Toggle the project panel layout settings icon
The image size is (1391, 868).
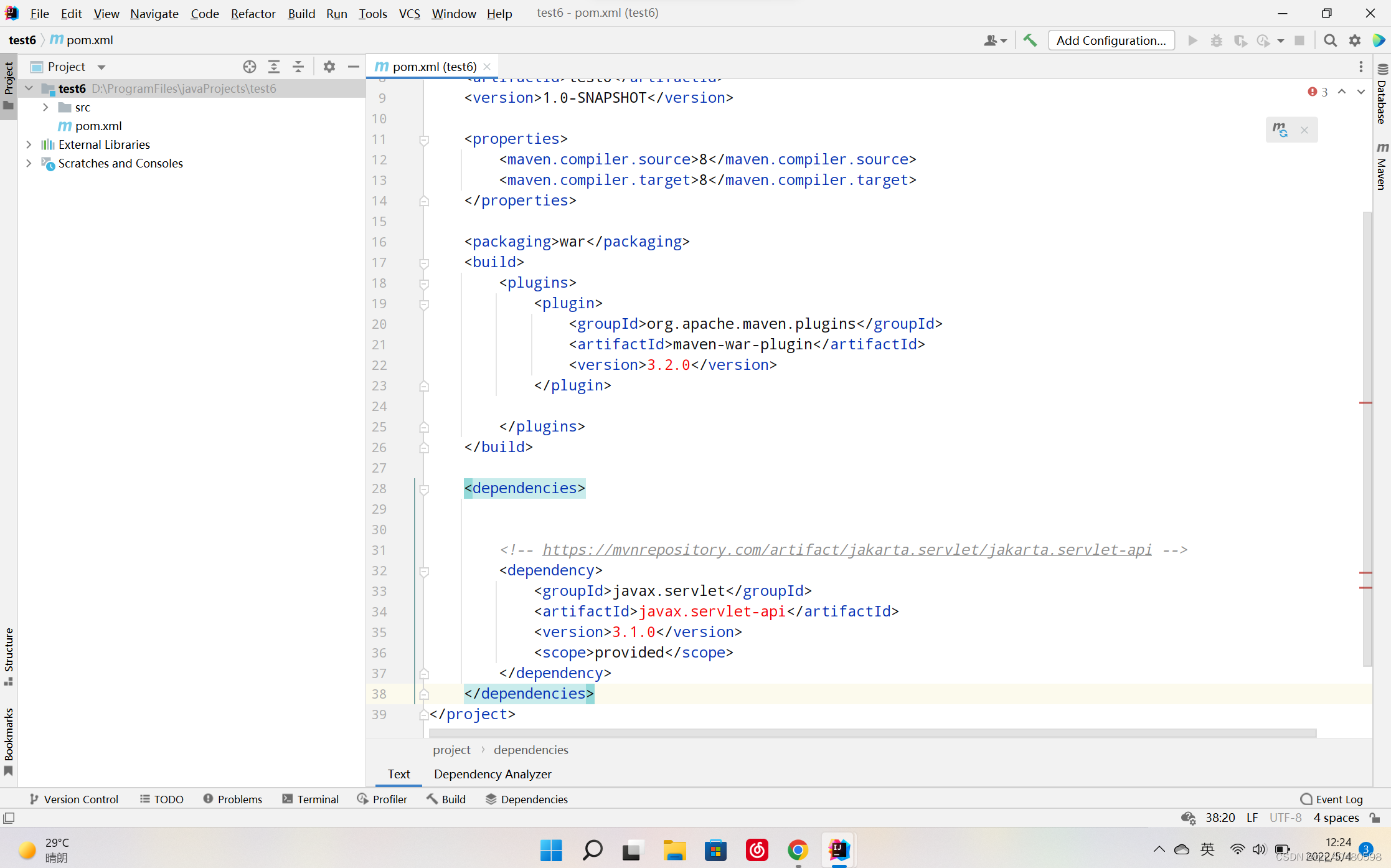coord(328,66)
